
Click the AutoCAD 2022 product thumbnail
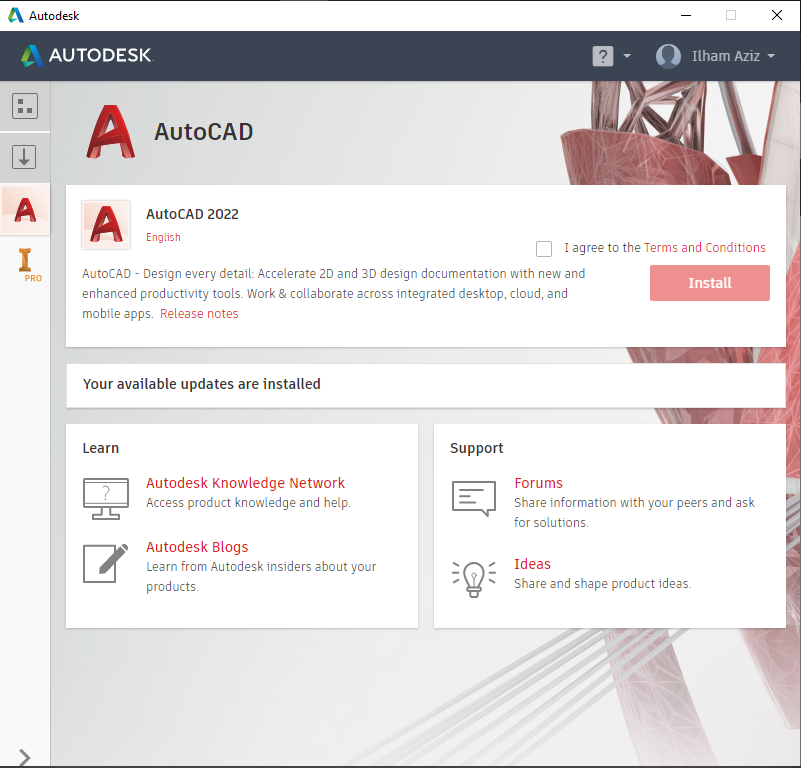[106, 225]
